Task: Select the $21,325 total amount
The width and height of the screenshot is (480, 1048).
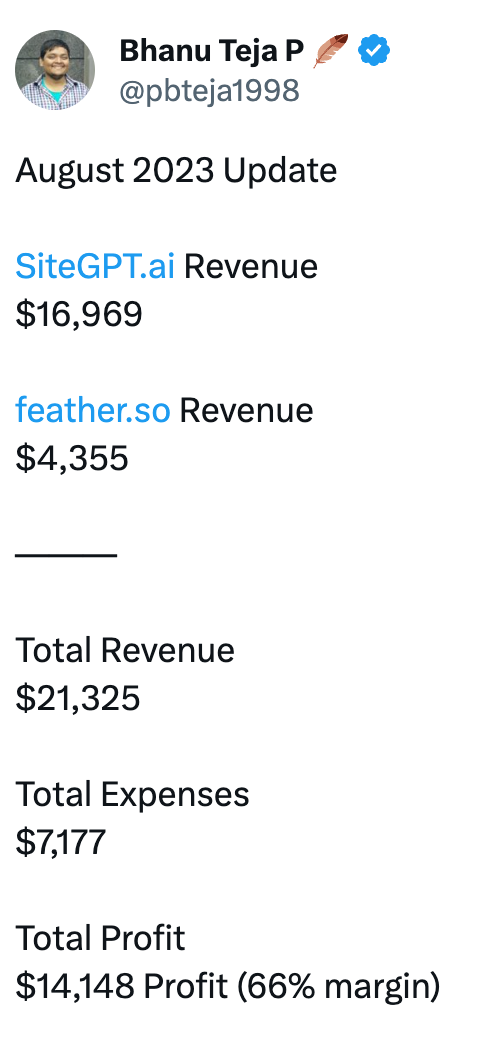Action: coord(78,698)
